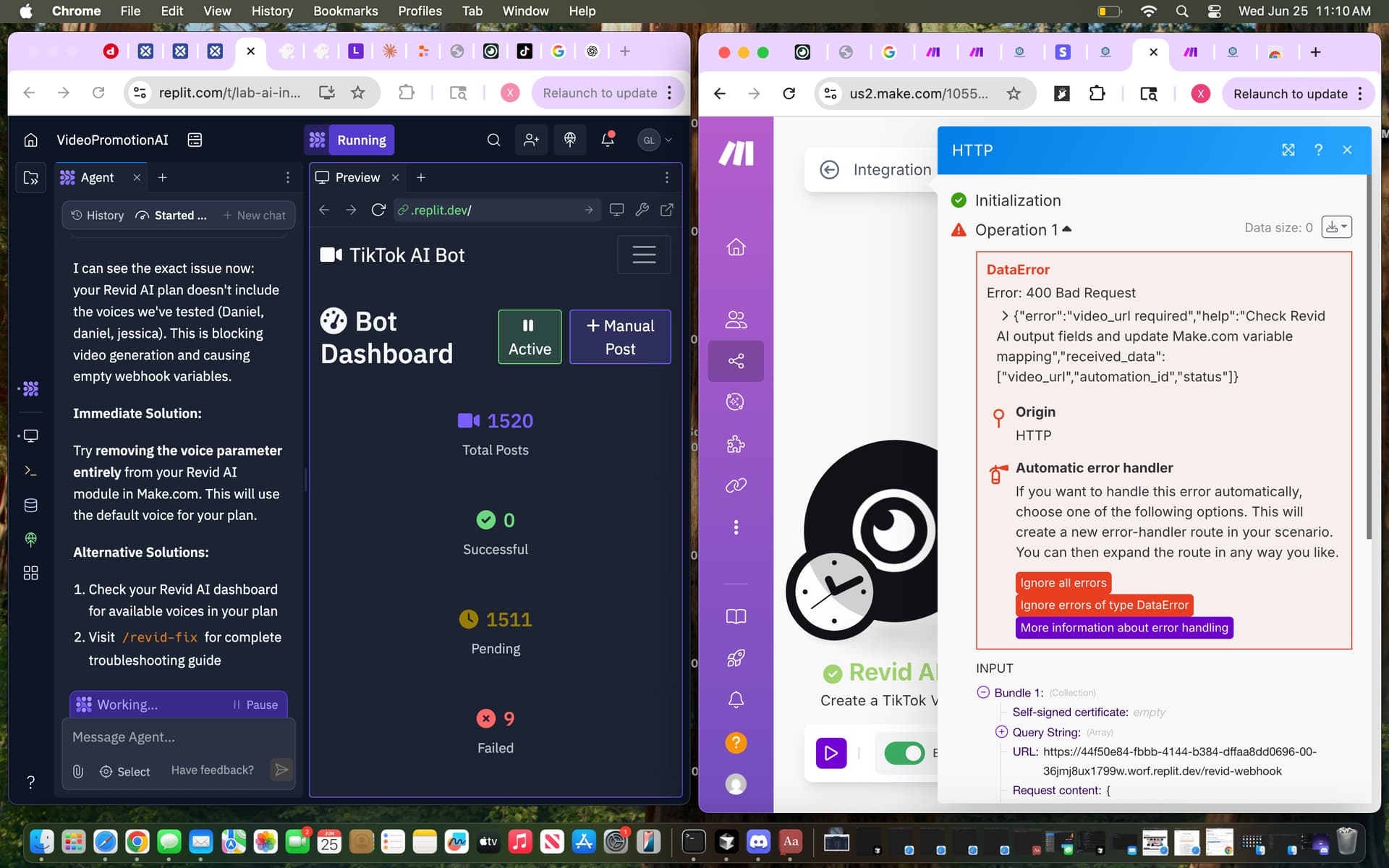
Task: Open Discord from the dock
Action: tap(758, 841)
